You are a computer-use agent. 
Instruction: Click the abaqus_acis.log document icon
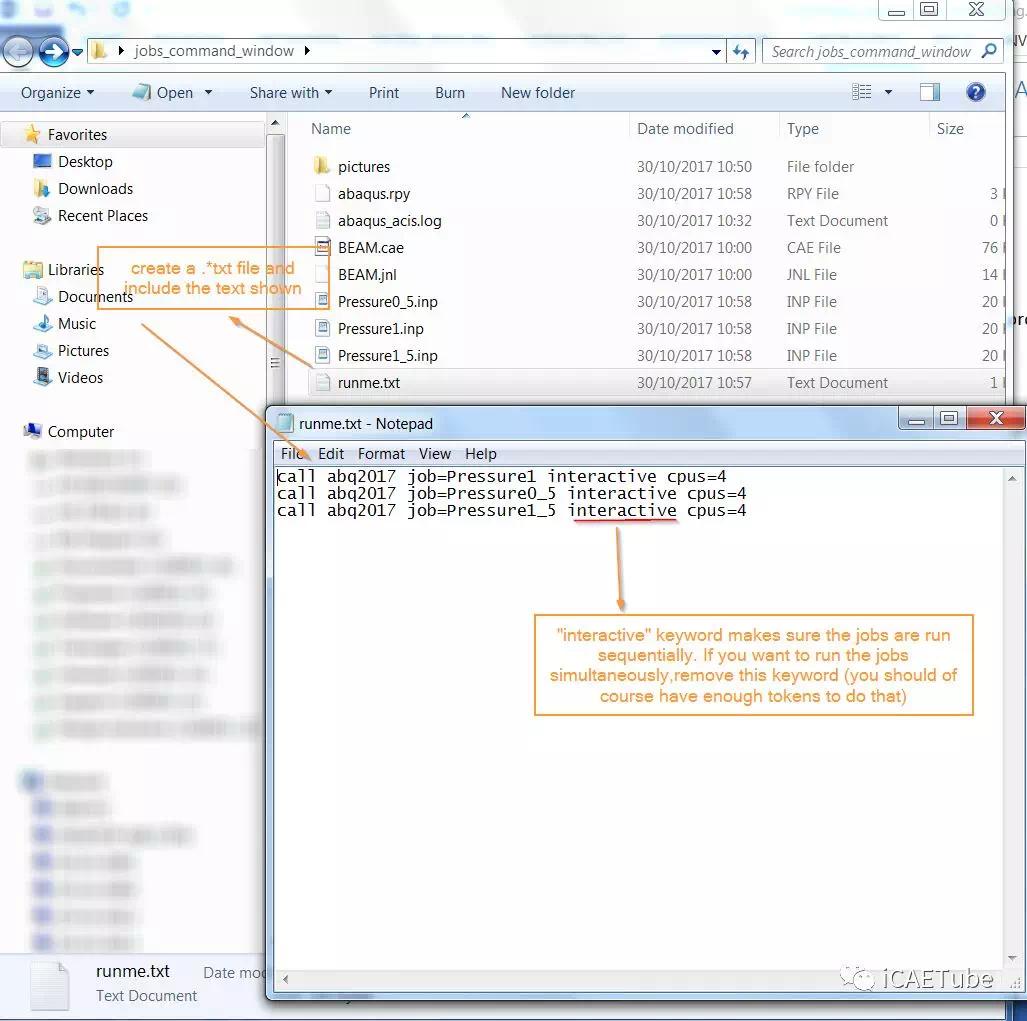pyautogui.click(x=322, y=220)
